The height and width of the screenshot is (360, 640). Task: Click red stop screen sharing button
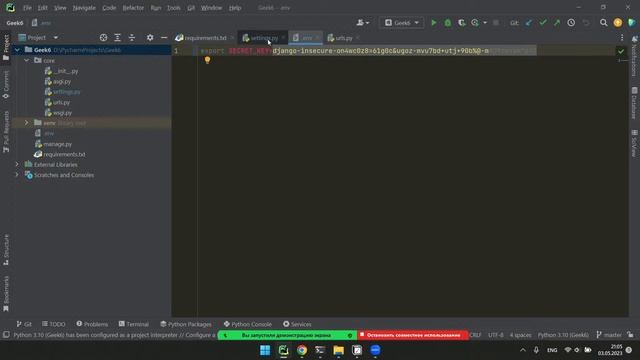coord(413,335)
